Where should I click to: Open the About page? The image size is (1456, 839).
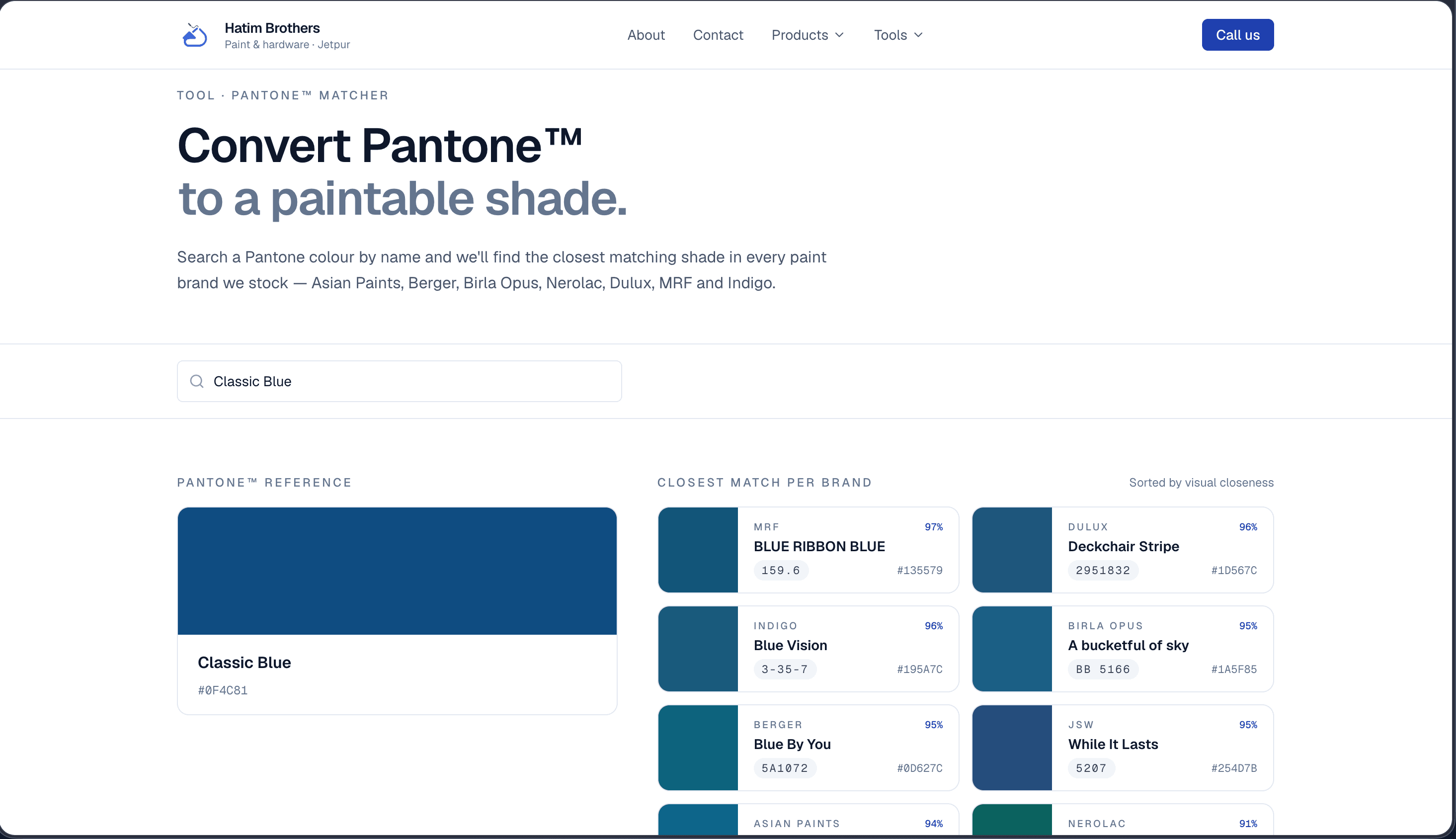646,35
